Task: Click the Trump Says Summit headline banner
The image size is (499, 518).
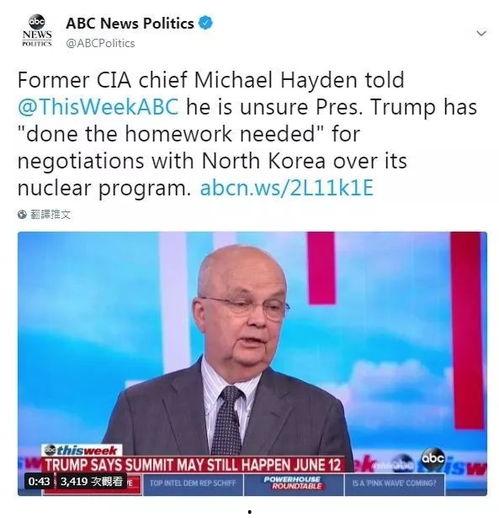Action: [193, 465]
